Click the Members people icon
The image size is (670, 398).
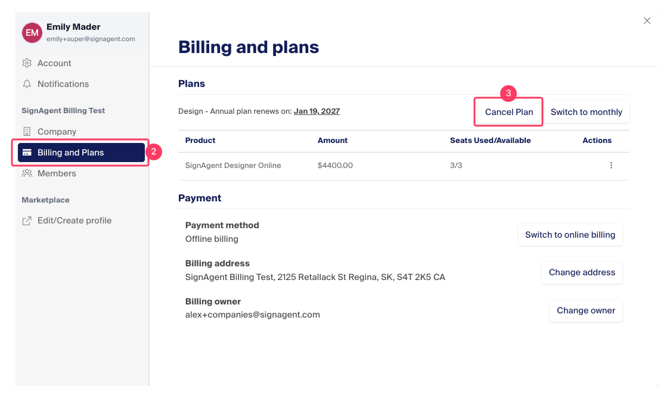(x=26, y=173)
